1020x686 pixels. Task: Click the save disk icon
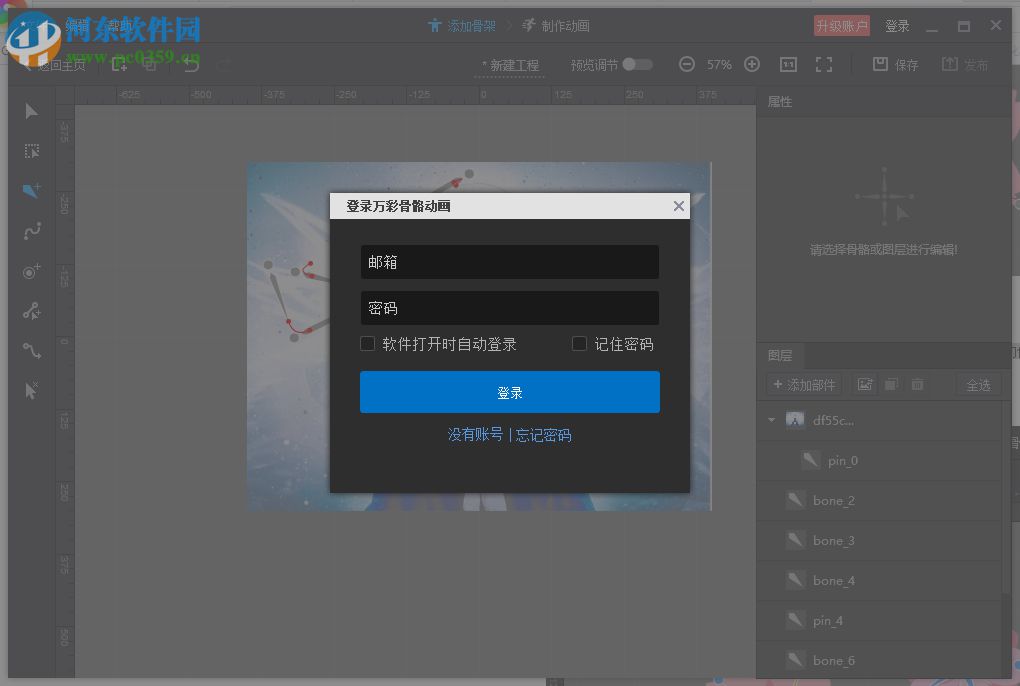(880, 64)
